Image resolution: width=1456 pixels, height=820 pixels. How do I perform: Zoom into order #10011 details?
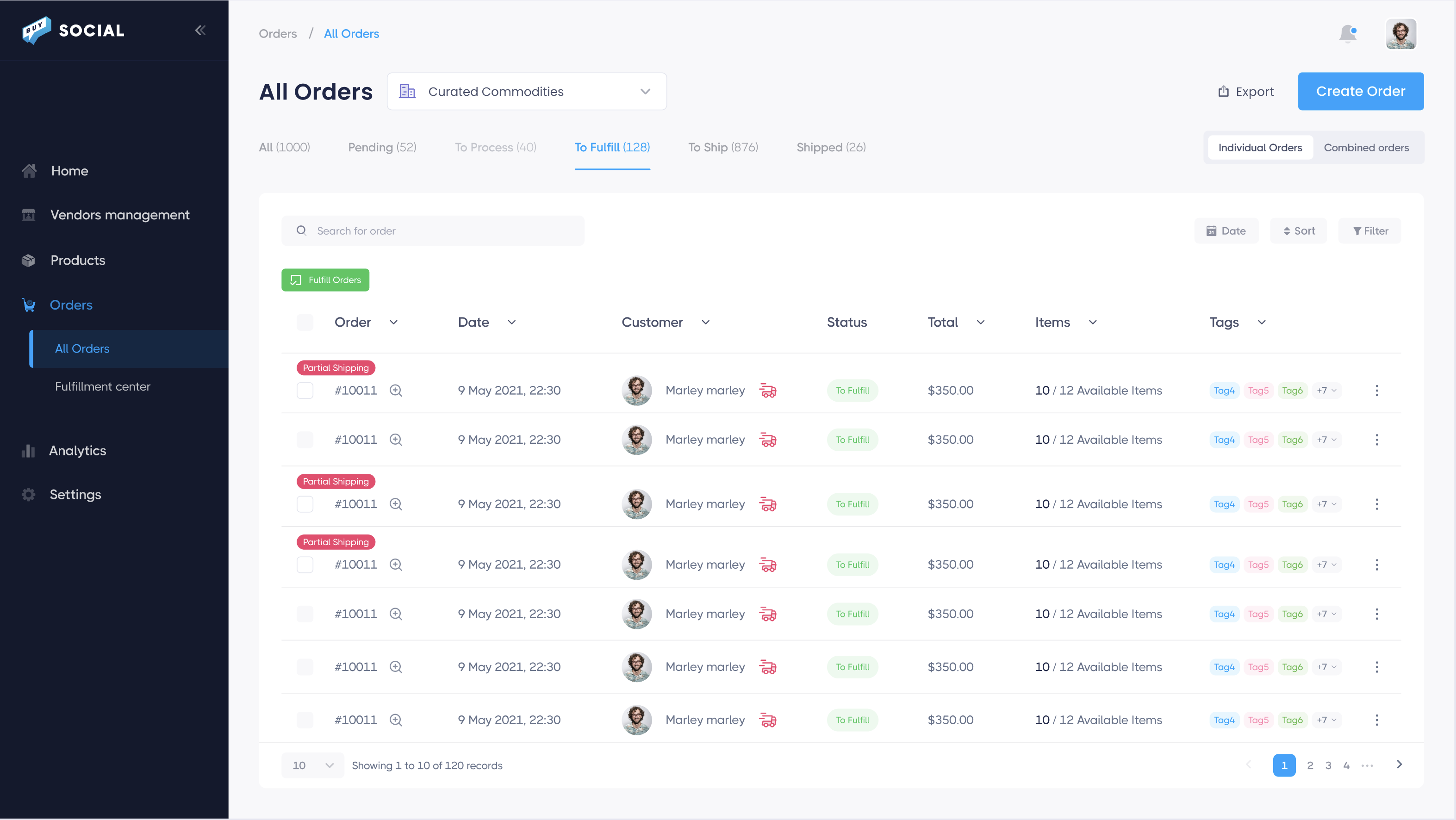pos(396,390)
